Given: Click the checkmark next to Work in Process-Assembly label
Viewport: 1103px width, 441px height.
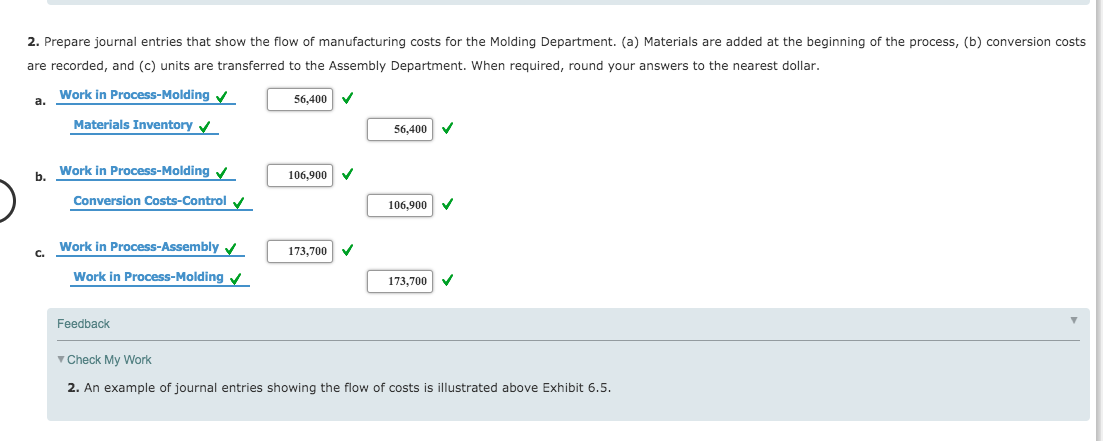Looking at the screenshot, I should [x=230, y=249].
